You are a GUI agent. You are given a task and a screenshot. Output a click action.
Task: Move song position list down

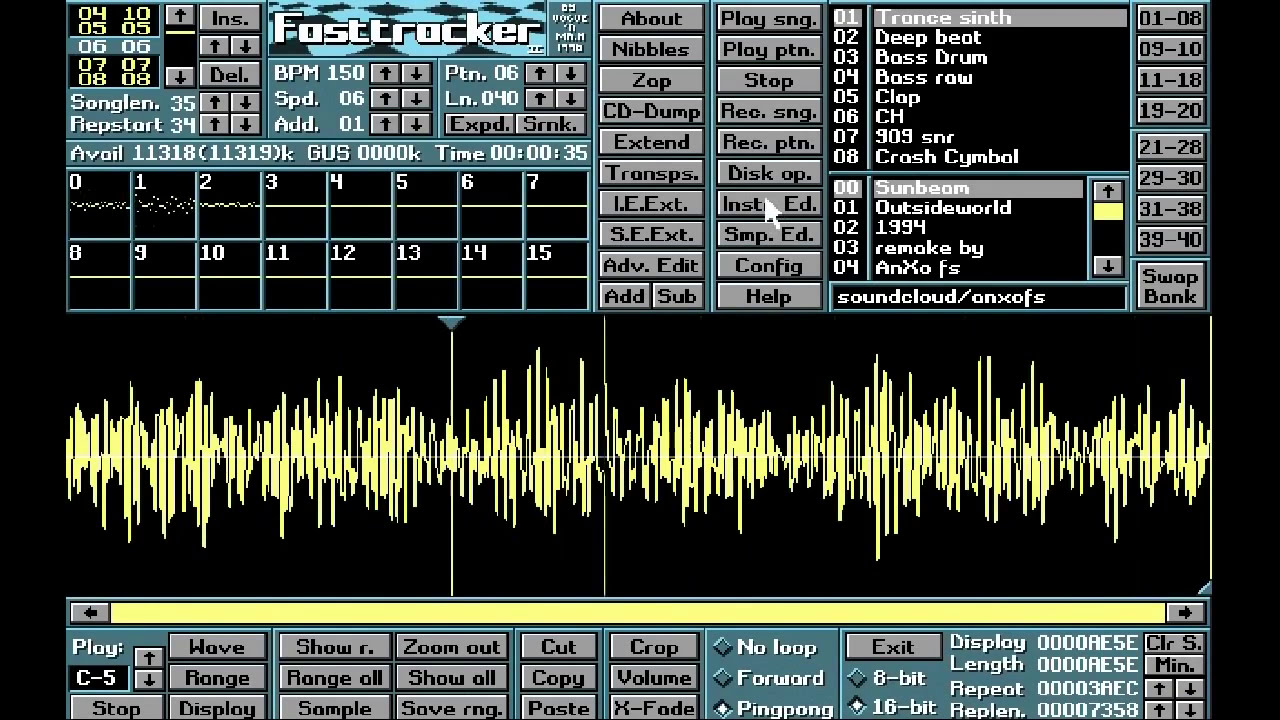click(180, 76)
